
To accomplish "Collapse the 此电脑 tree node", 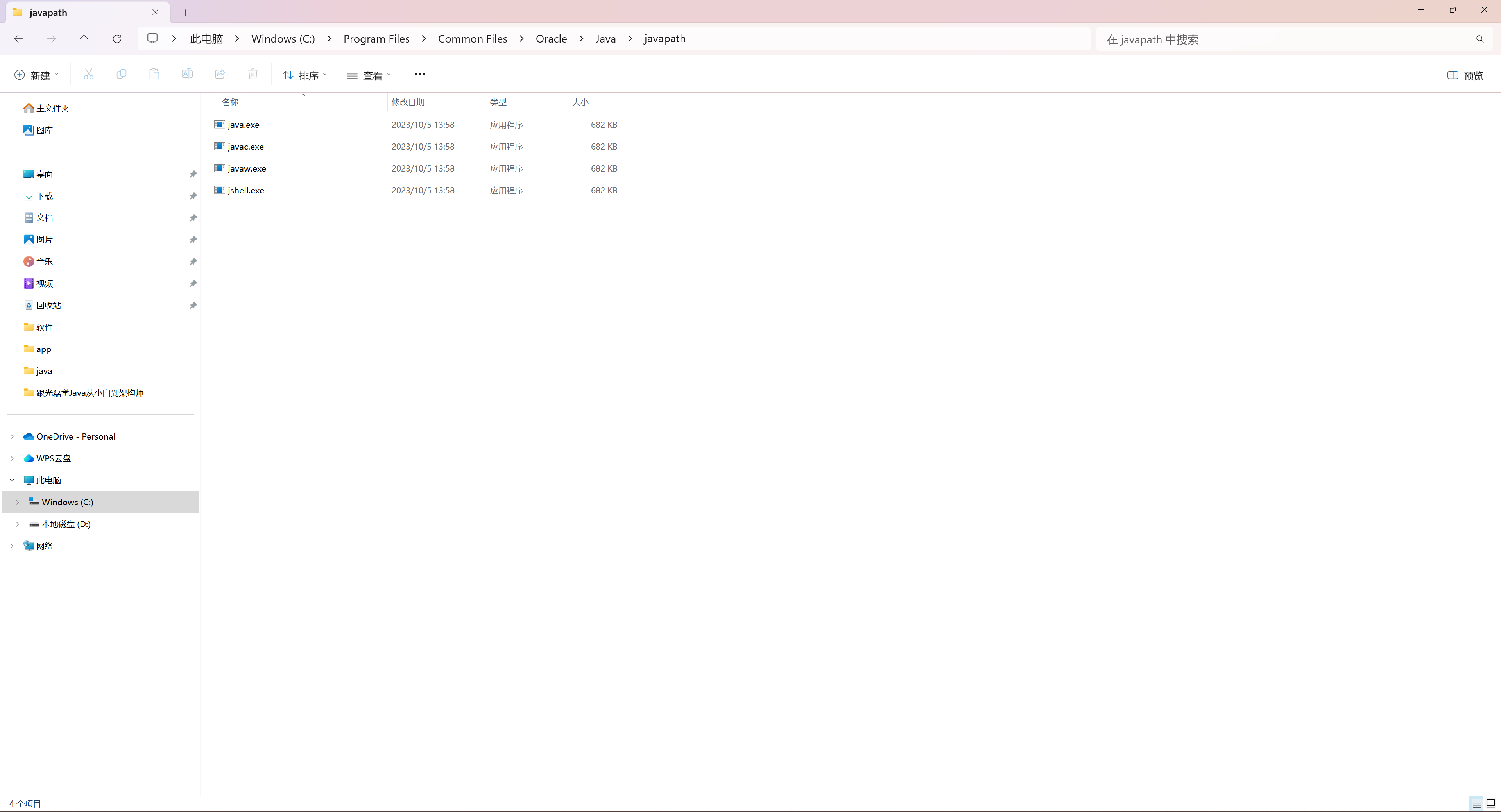I will [12, 480].
